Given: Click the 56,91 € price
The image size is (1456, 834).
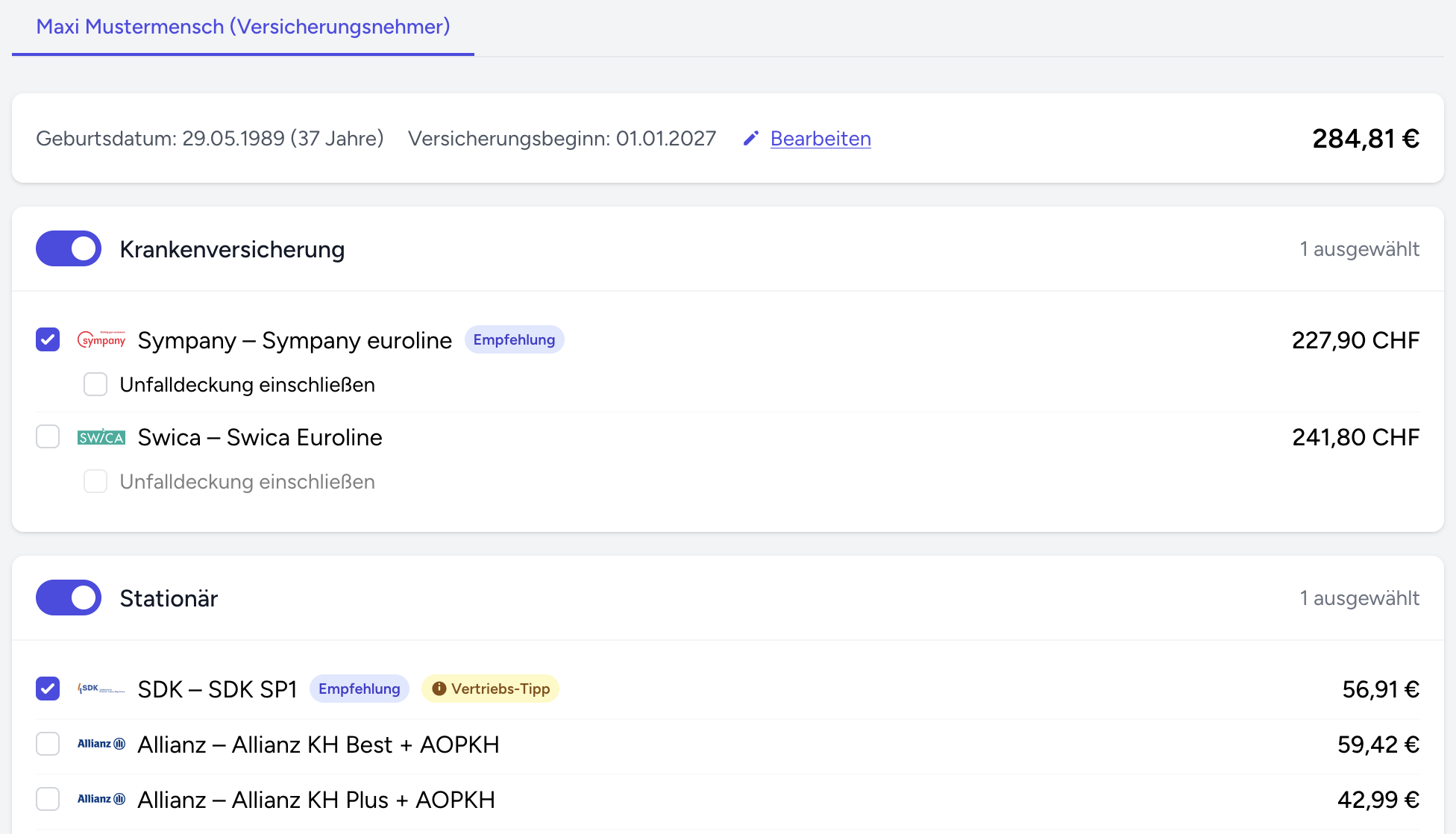Looking at the screenshot, I should 1381,689.
